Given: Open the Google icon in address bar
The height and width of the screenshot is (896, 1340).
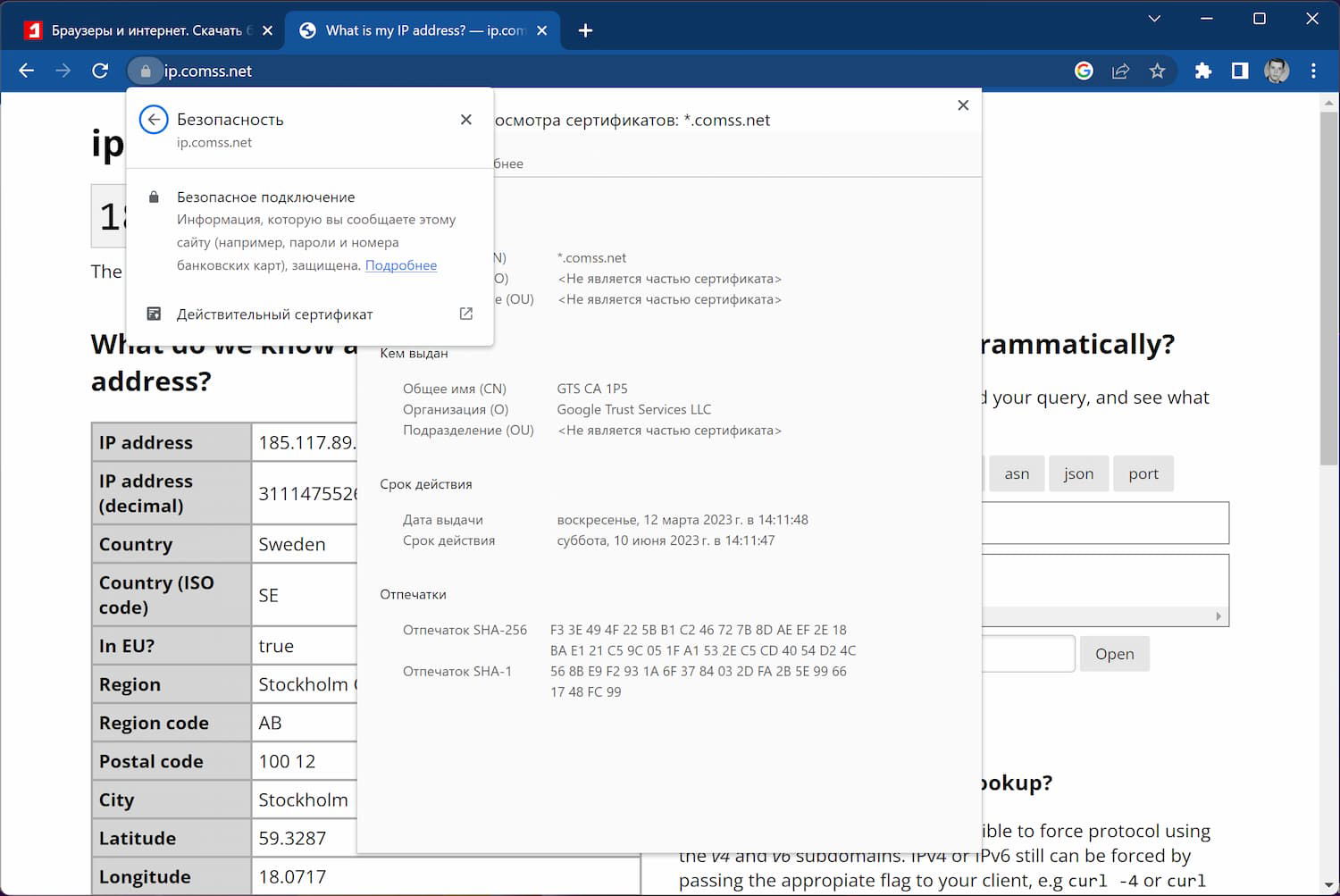Looking at the screenshot, I should pos(1084,71).
